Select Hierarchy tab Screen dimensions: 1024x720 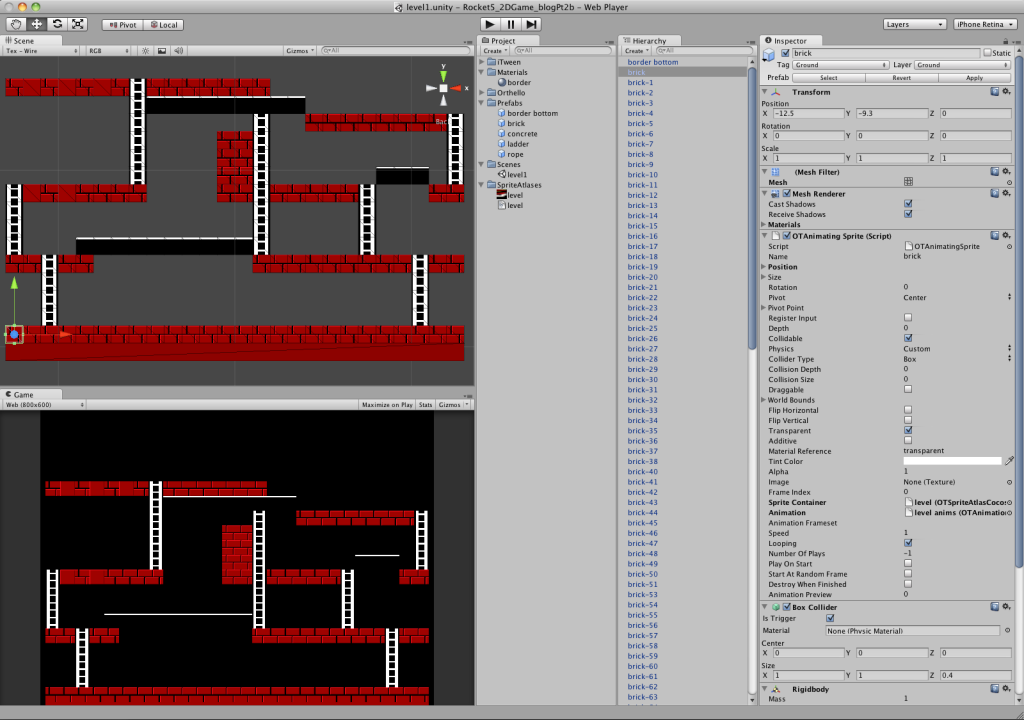647,41
